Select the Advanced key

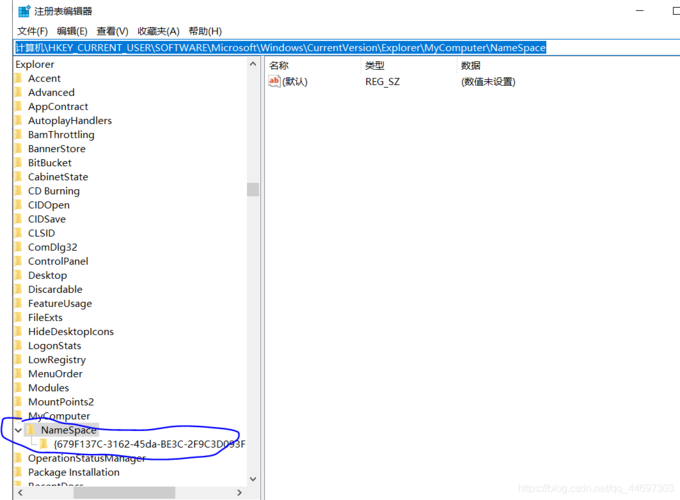[51, 92]
